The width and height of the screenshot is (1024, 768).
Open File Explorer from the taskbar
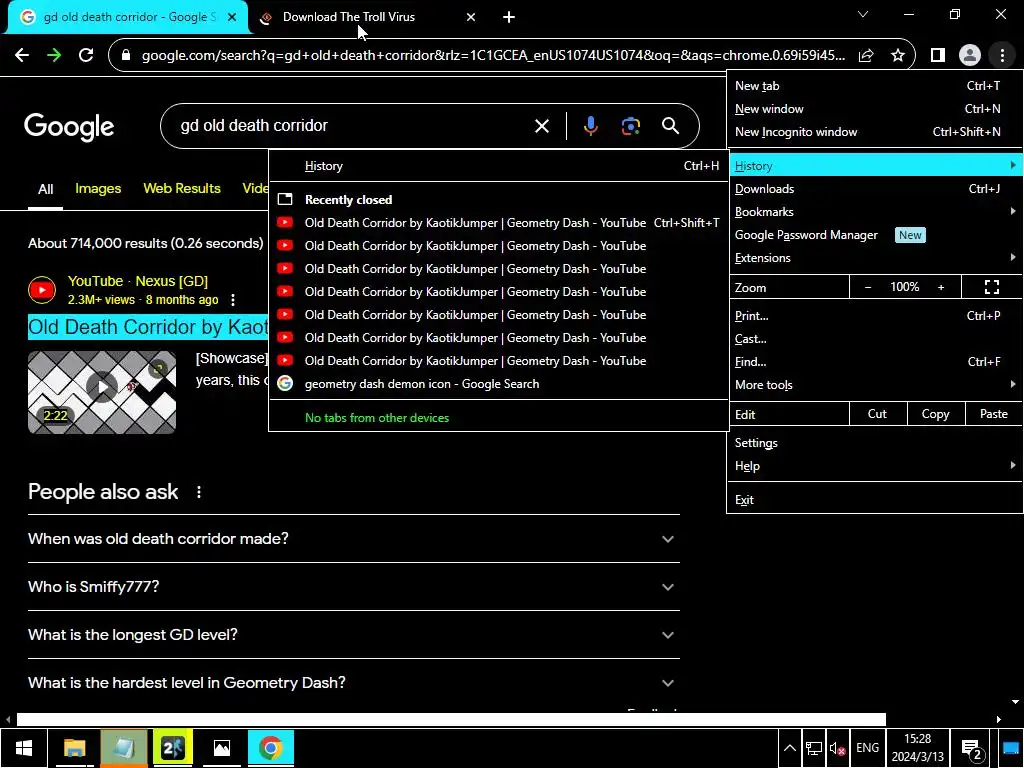[74, 748]
